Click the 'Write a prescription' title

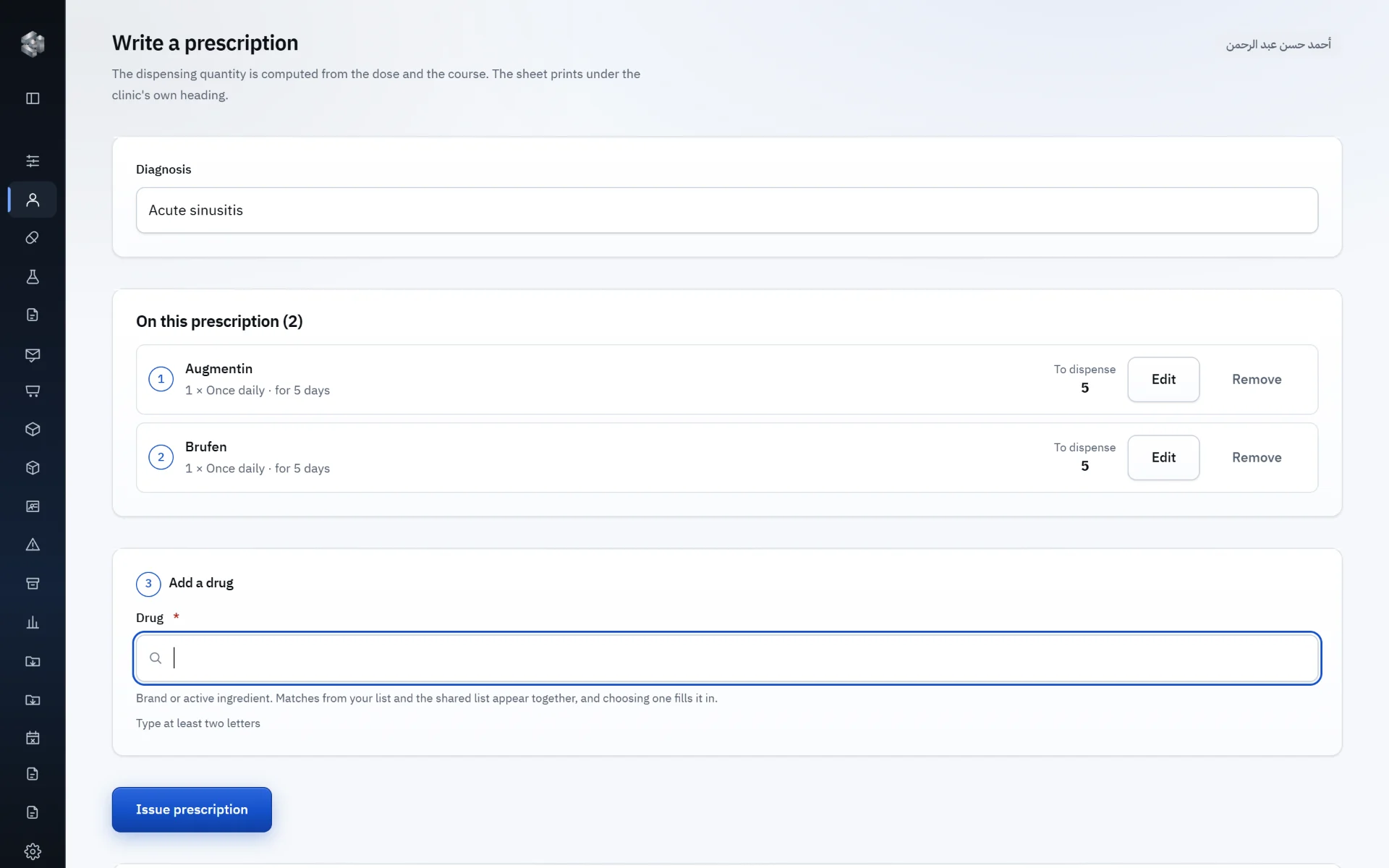[x=205, y=43]
